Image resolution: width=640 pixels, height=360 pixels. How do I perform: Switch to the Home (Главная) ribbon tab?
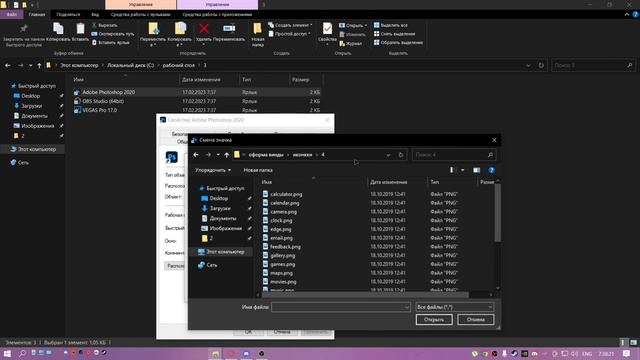tap(37, 14)
